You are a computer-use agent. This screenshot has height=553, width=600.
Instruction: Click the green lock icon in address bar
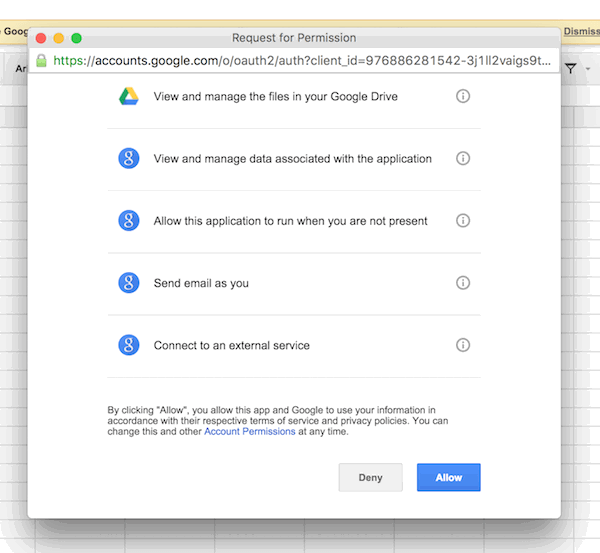tap(41, 60)
